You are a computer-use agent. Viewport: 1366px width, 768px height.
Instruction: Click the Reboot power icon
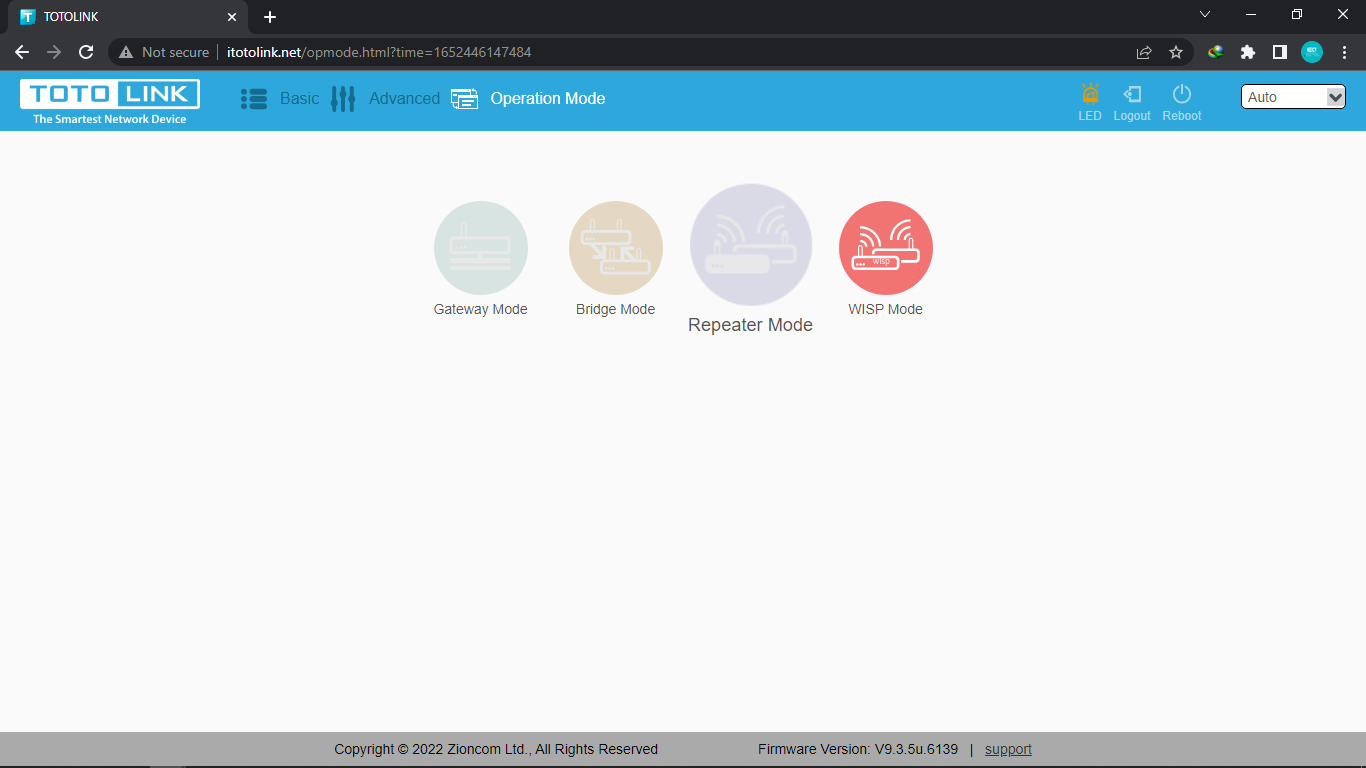click(x=1182, y=94)
